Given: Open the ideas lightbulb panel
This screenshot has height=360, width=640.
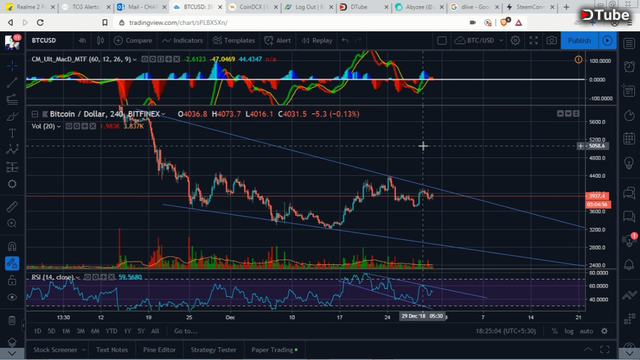Looking at the screenshot, I should (x=629, y=163).
